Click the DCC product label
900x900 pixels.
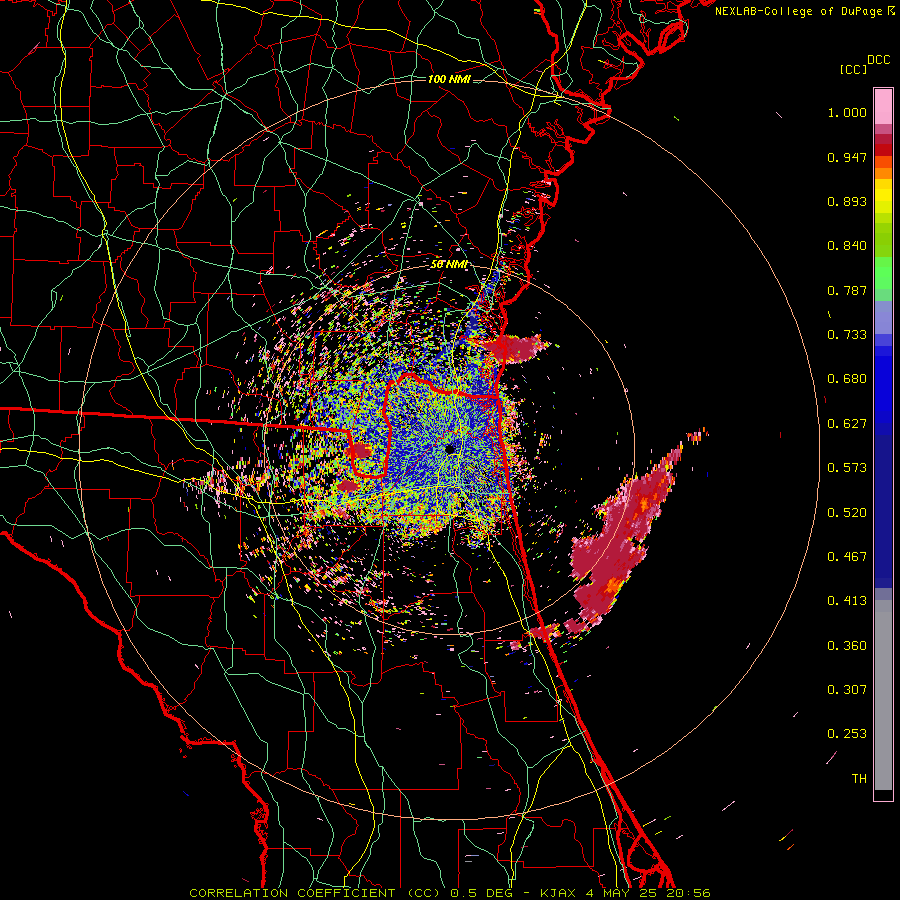click(879, 60)
